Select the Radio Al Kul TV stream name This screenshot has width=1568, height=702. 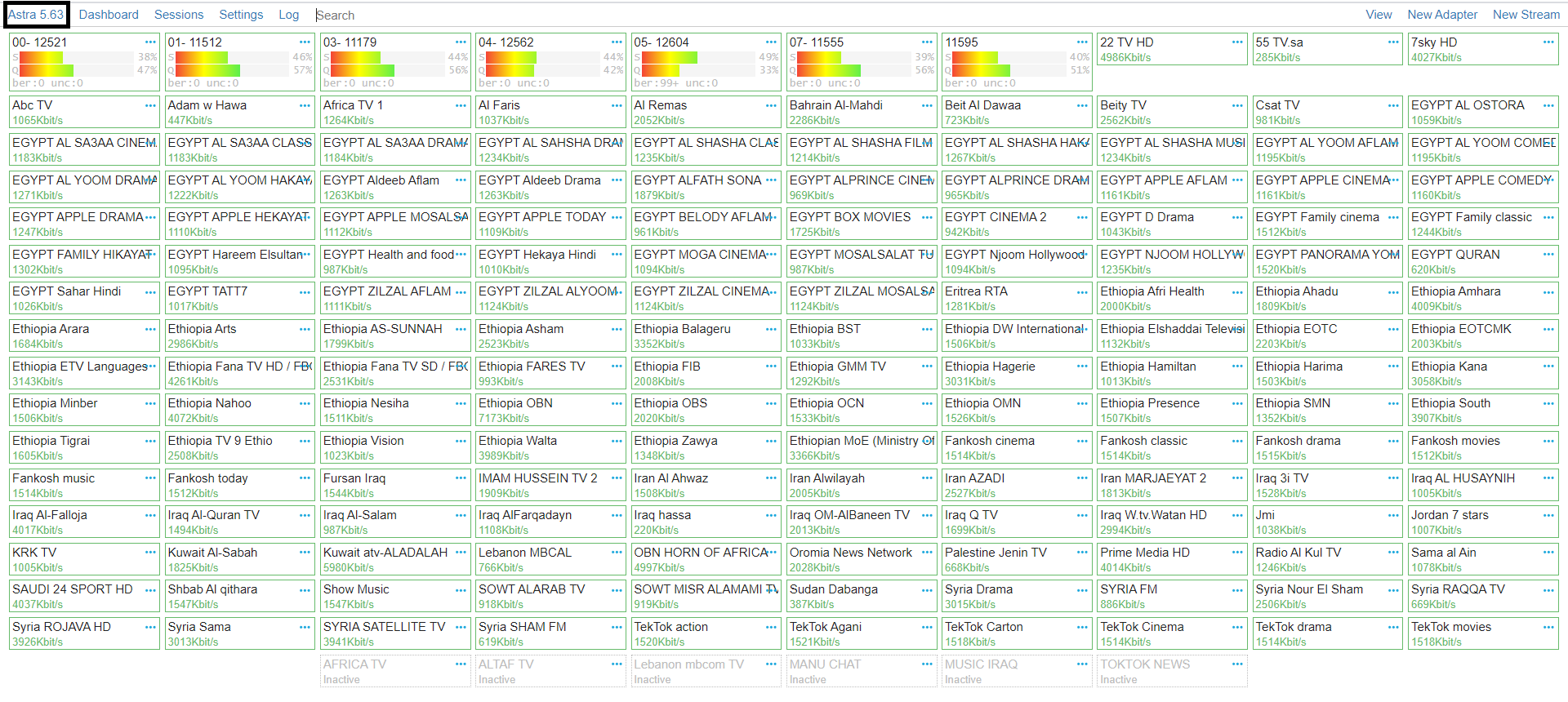point(1298,553)
